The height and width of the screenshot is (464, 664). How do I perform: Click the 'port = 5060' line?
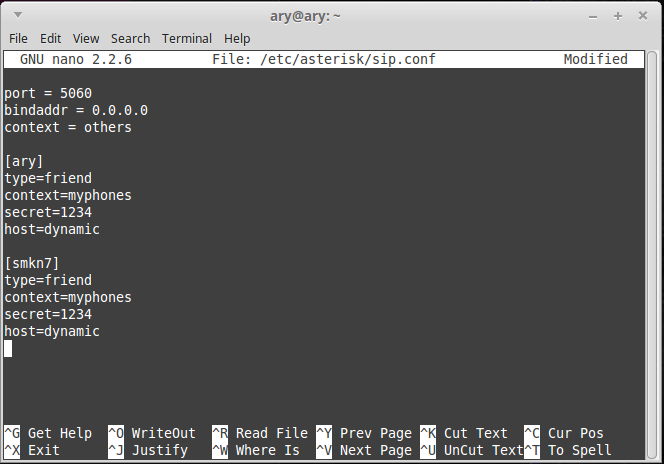[48, 93]
